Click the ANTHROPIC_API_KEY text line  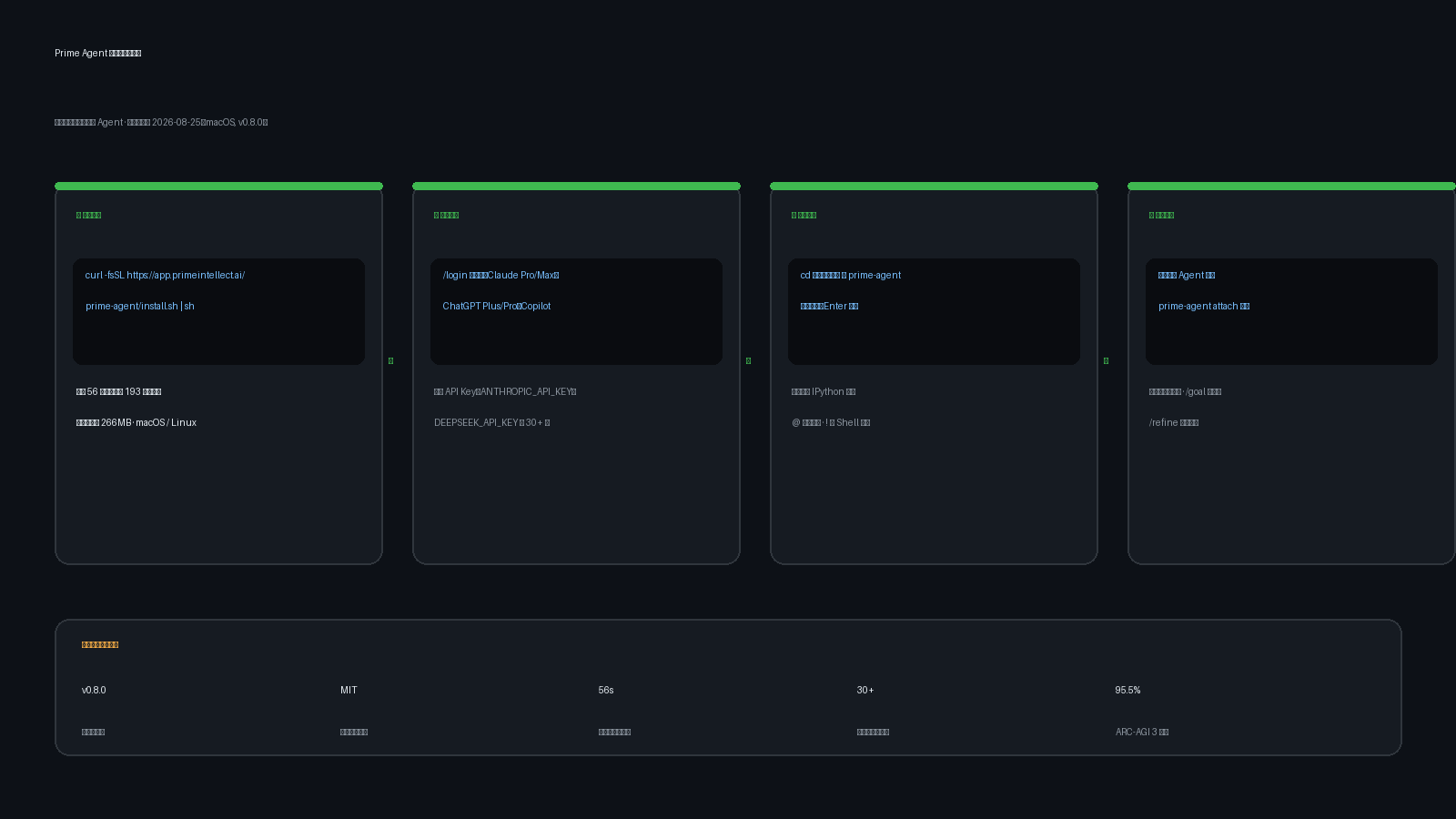point(505,391)
